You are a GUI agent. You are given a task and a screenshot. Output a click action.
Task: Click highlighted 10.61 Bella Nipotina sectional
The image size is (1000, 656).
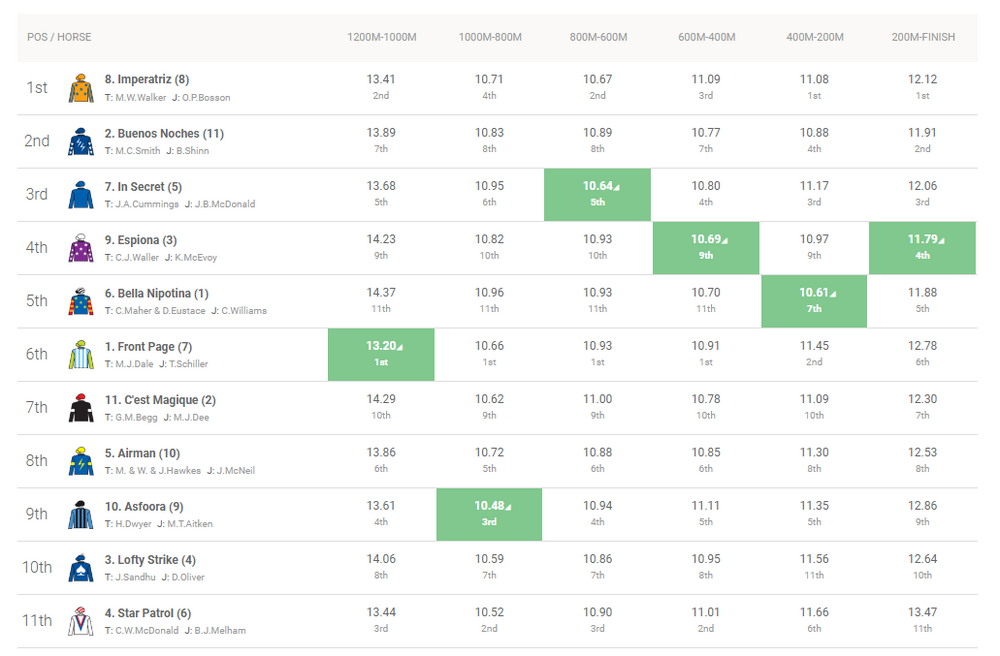coord(814,301)
